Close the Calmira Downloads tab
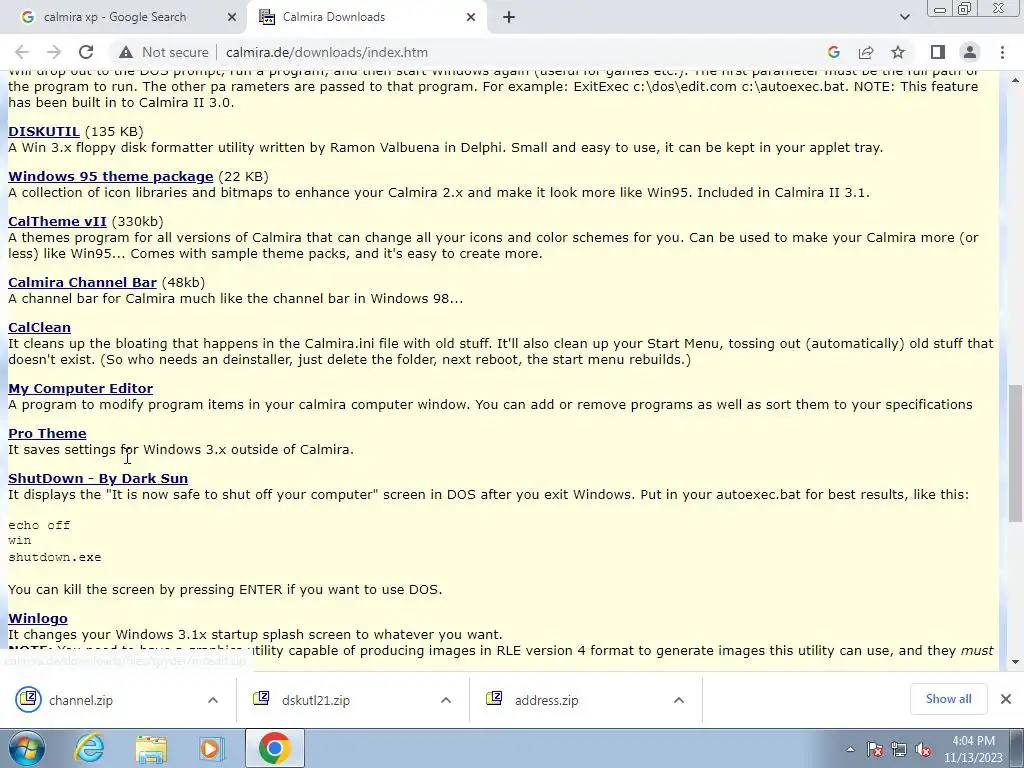1024x768 pixels. click(x=471, y=17)
